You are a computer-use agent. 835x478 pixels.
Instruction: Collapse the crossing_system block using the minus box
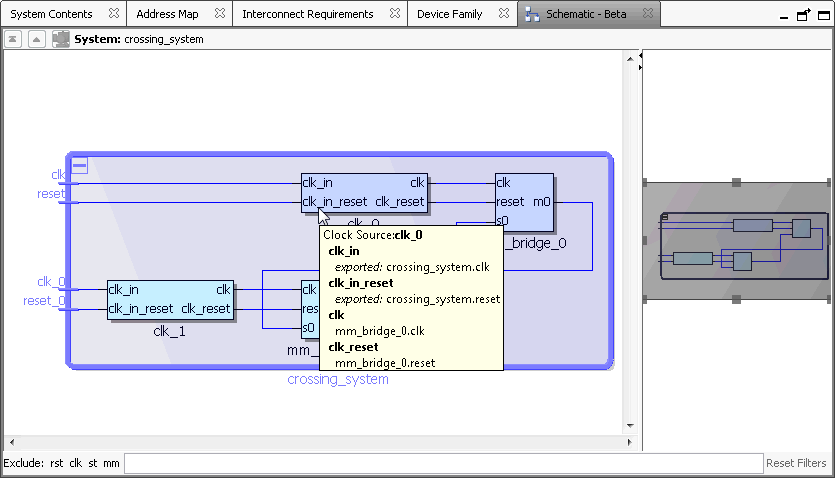click(x=80, y=166)
